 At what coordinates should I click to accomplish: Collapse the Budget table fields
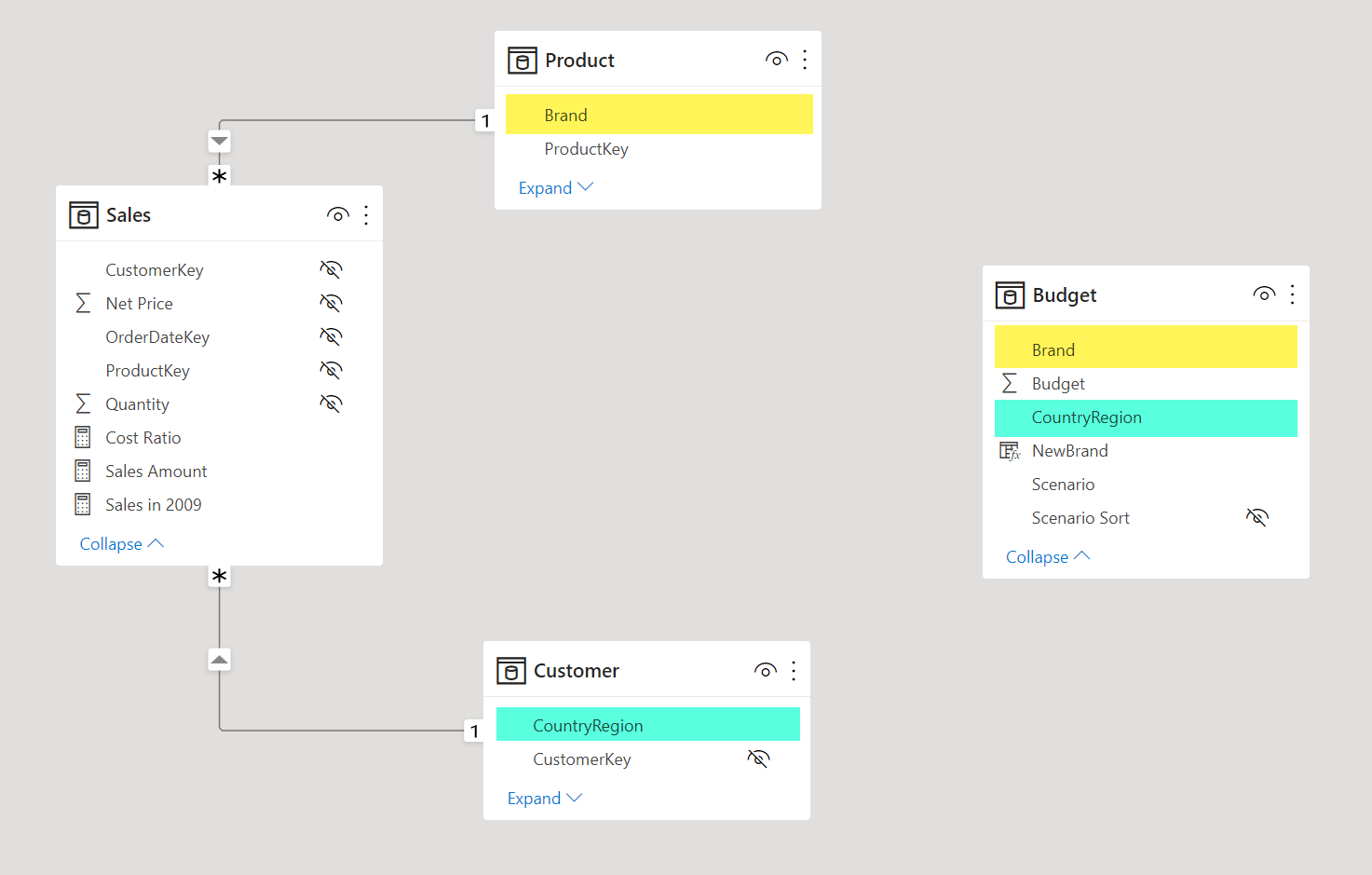pyautogui.click(x=1047, y=557)
